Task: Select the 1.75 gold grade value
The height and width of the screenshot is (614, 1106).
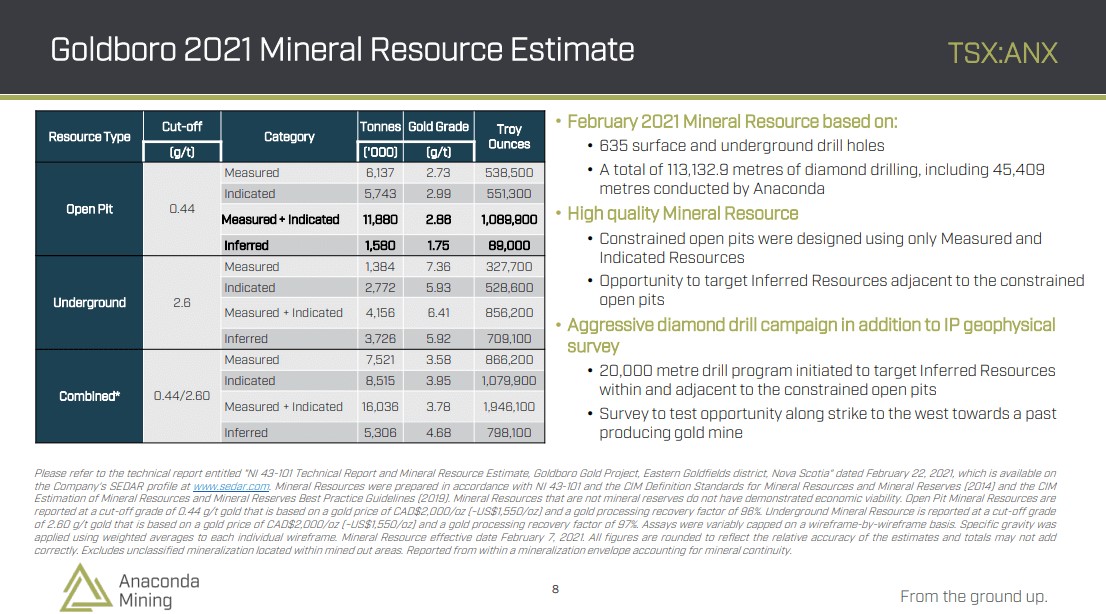Action: click(x=439, y=246)
